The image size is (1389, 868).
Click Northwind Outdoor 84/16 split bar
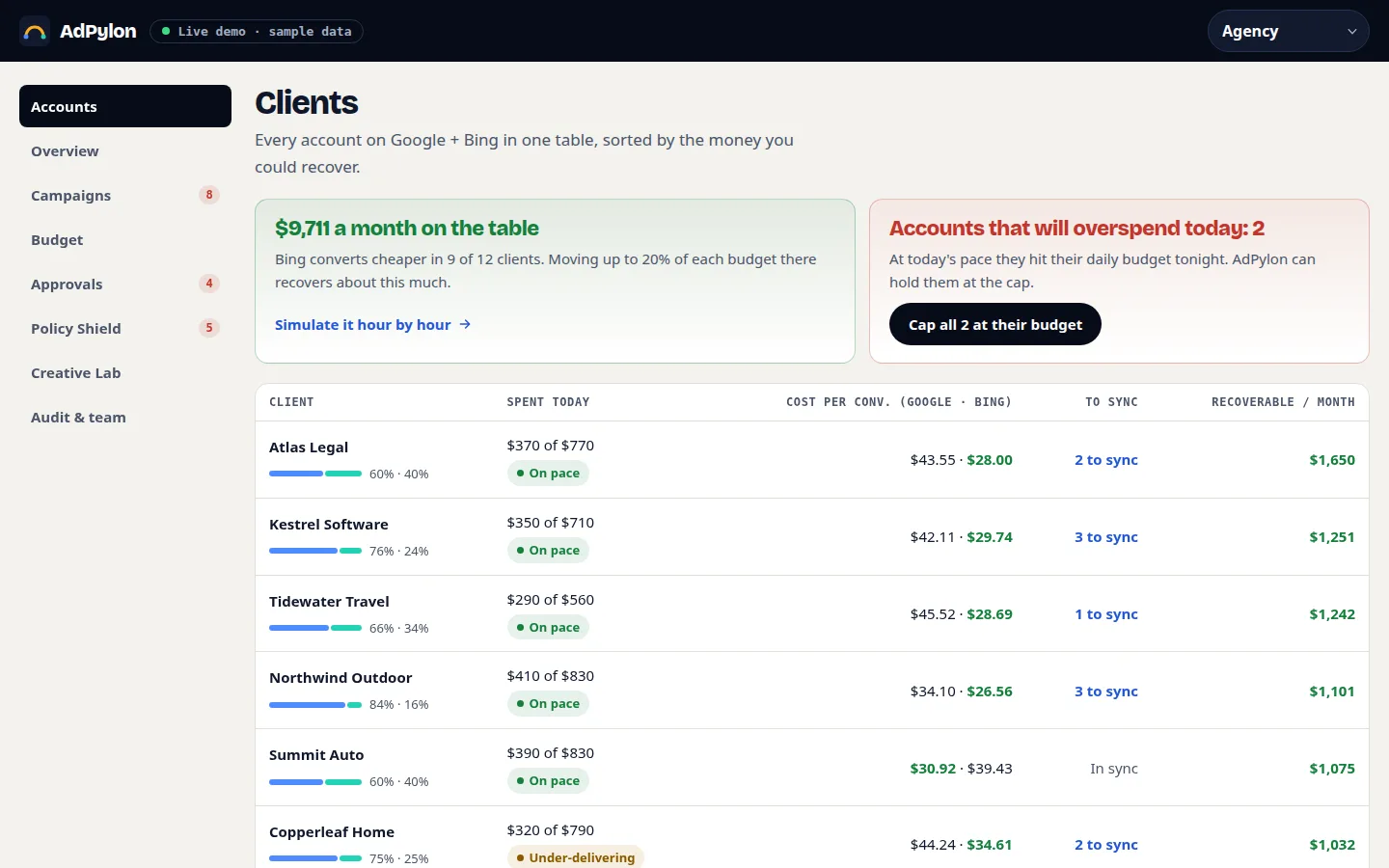[315, 705]
